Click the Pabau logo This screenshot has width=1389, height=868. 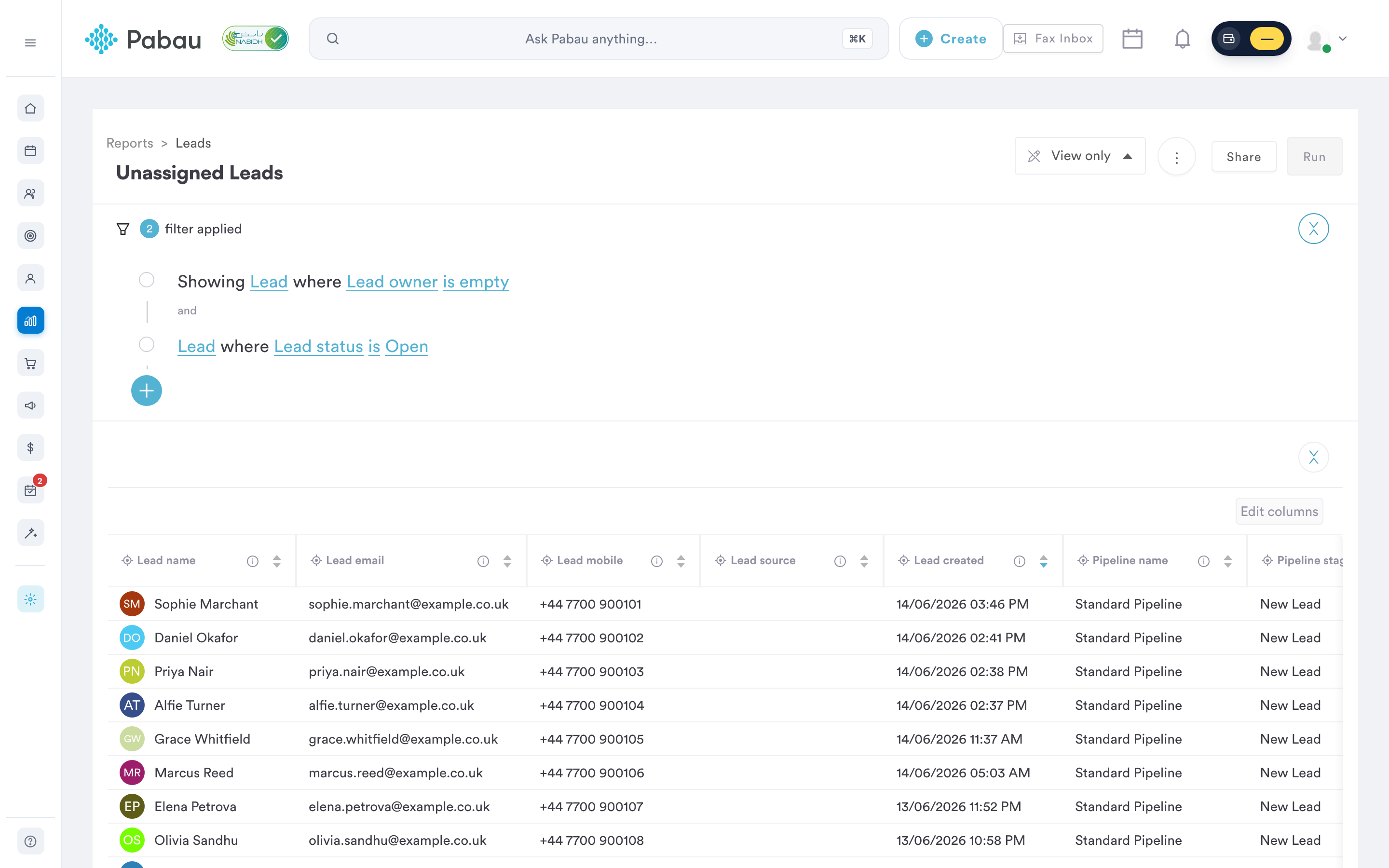[143, 39]
